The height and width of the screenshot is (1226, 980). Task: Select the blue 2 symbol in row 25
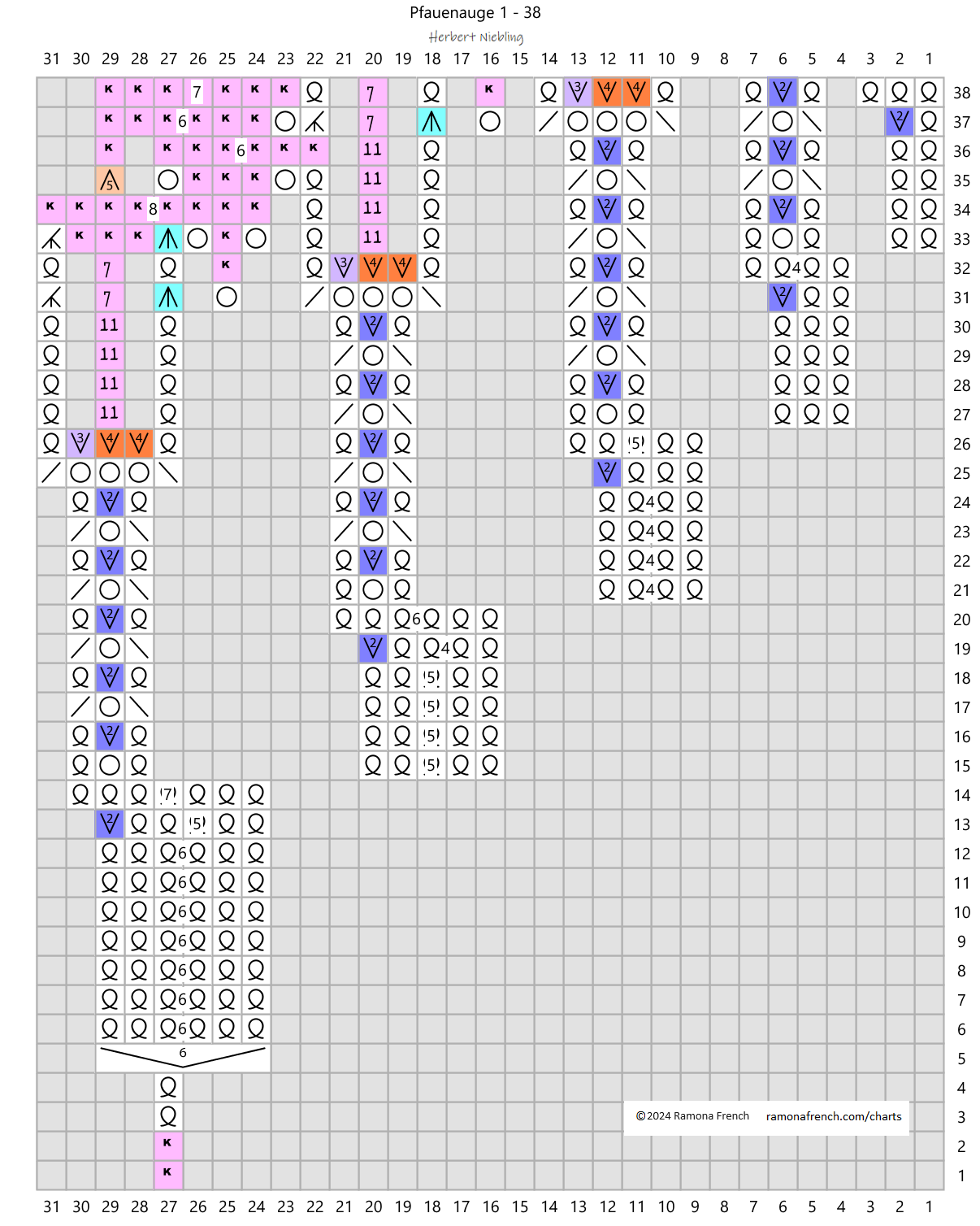click(607, 472)
